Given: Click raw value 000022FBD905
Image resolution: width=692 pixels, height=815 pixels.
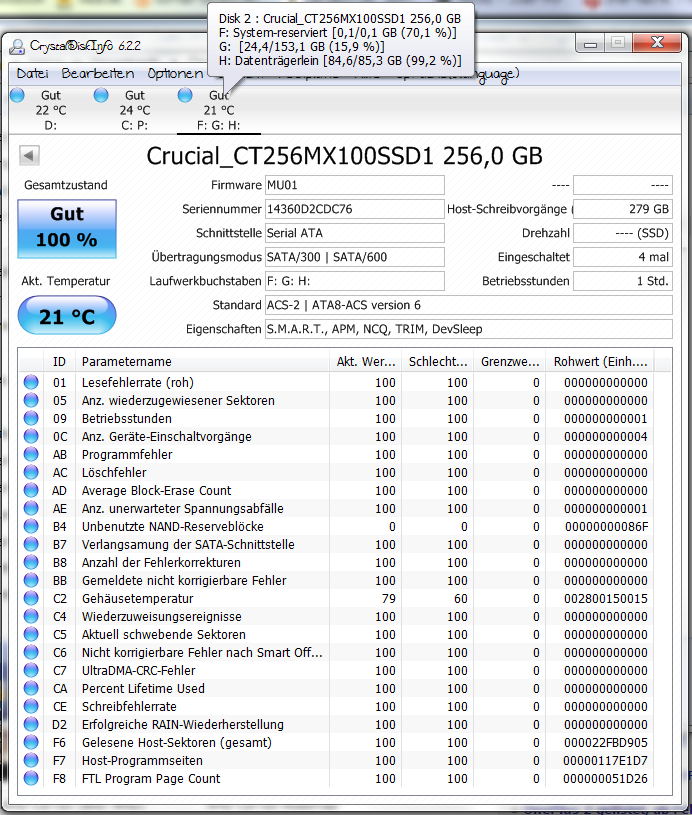Looking at the screenshot, I should tap(606, 743).
